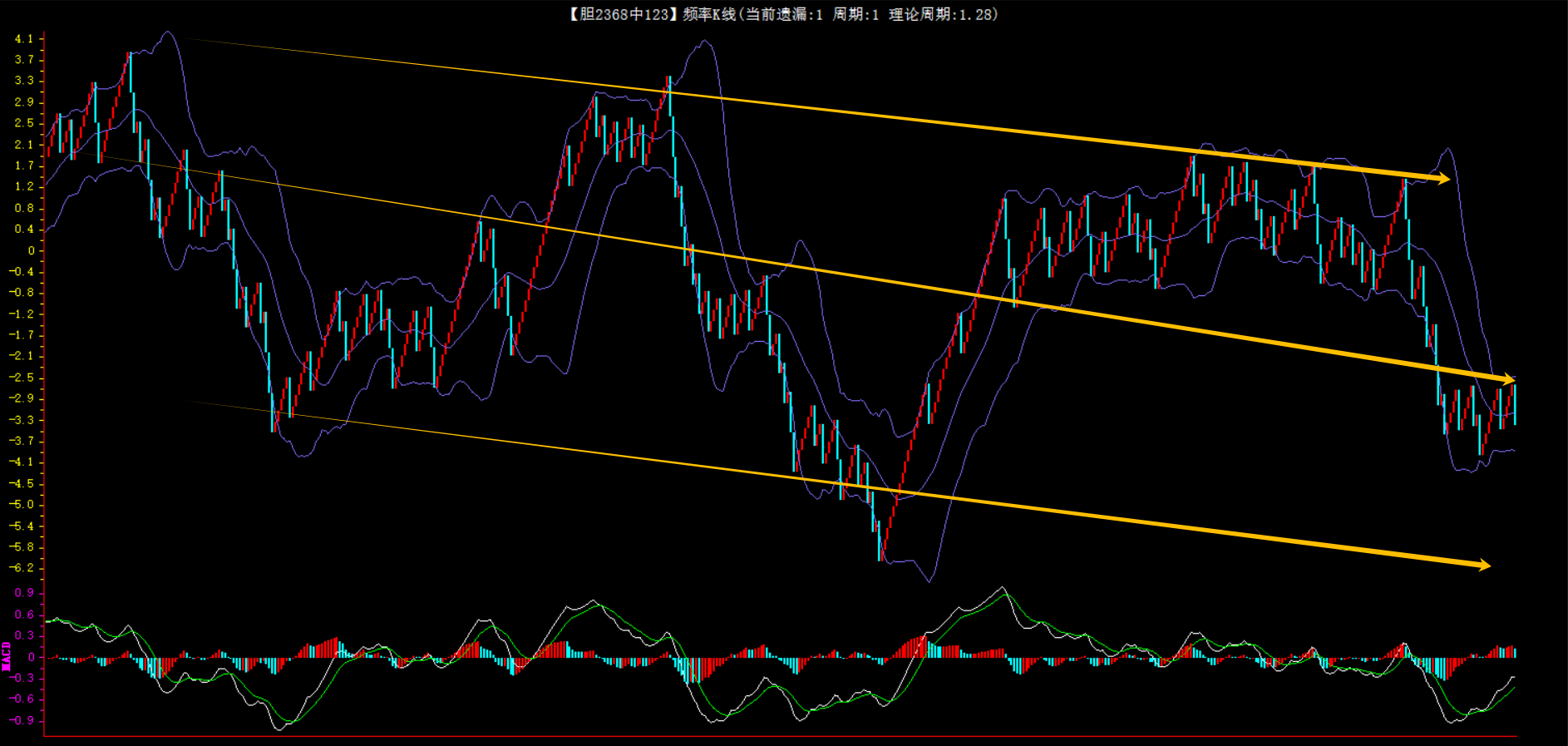Click the highest peak of the white MACD line

pos(1003,588)
